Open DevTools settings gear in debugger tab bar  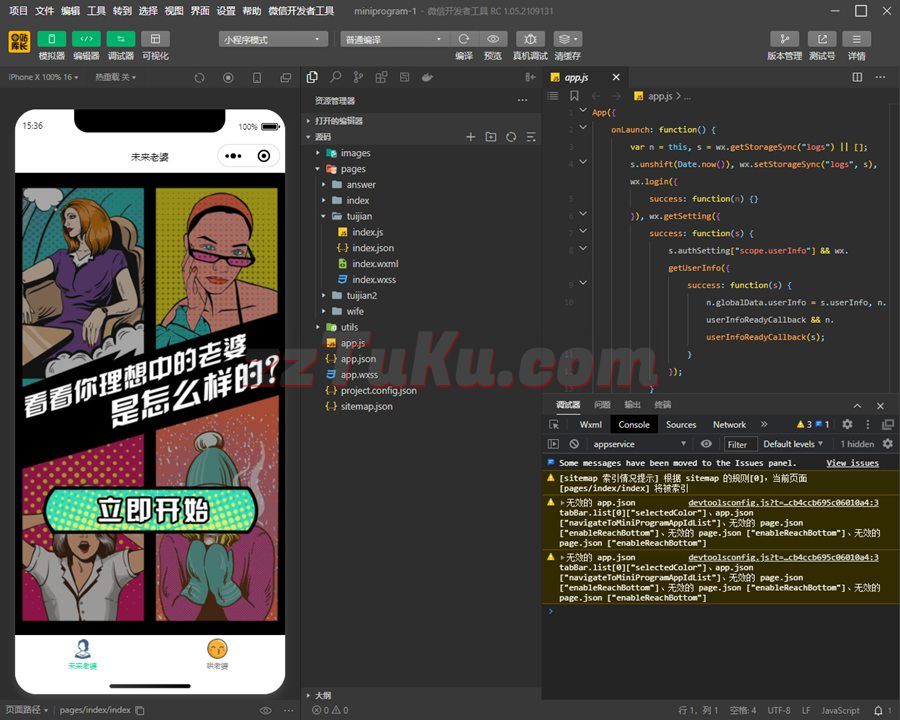tap(847, 424)
